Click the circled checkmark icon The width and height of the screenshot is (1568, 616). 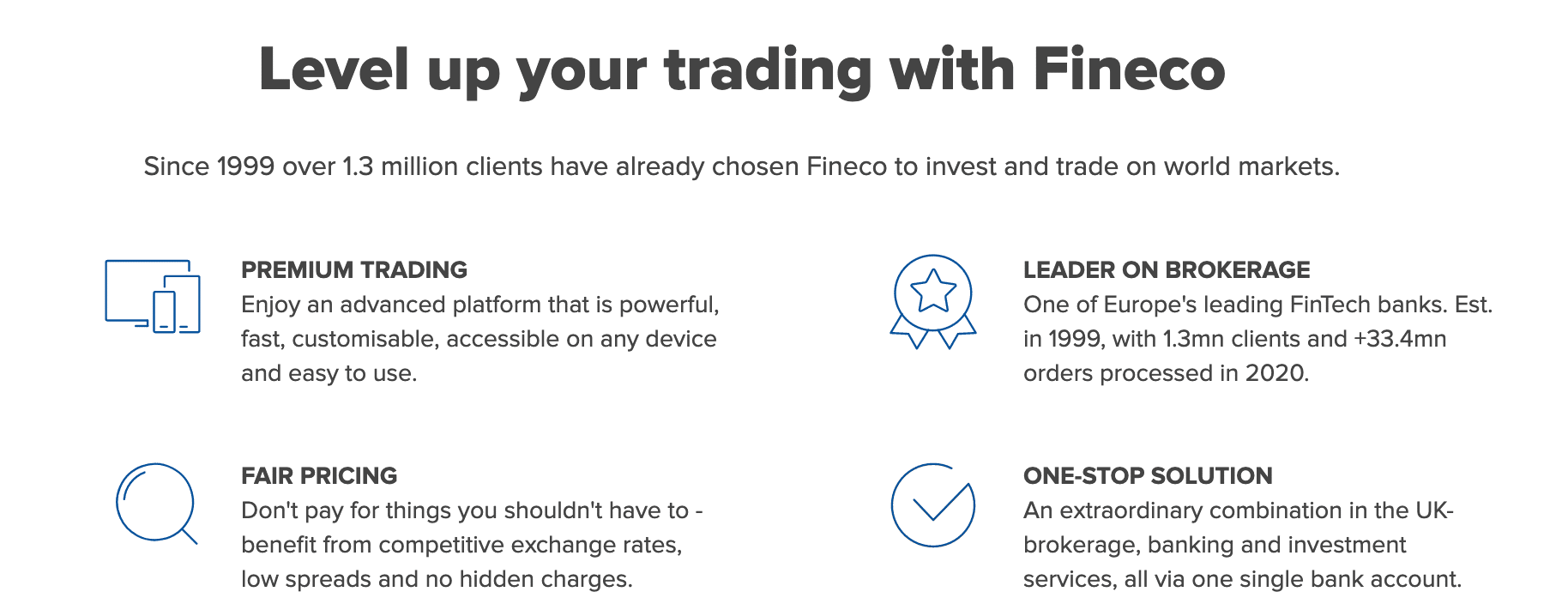[933, 505]
